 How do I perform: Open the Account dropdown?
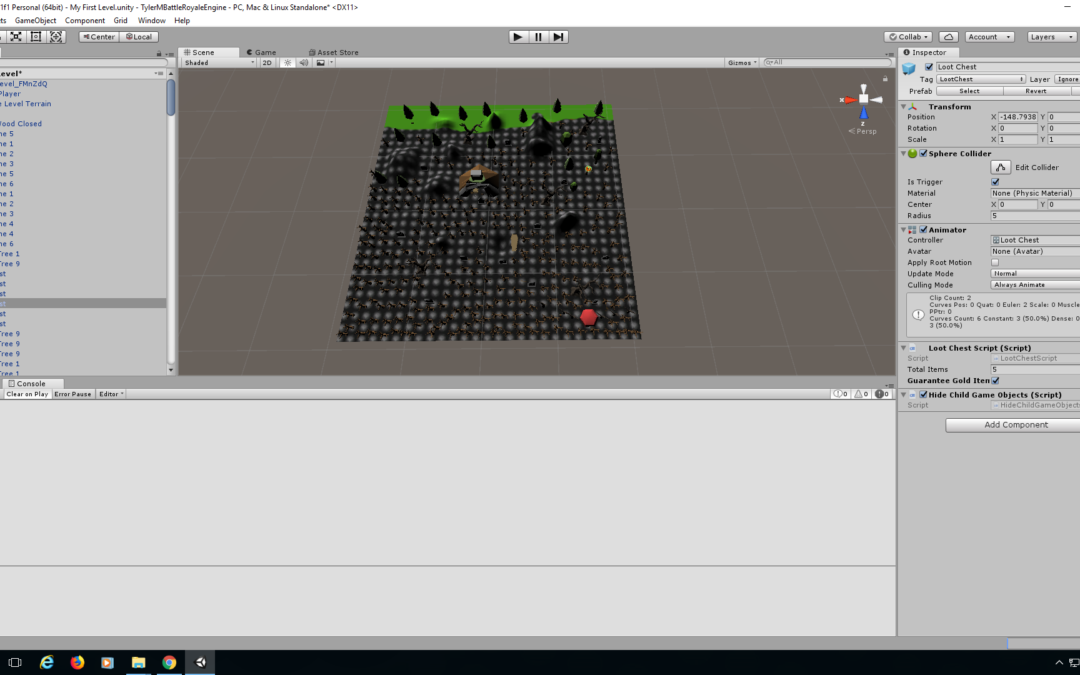point(988,37)
